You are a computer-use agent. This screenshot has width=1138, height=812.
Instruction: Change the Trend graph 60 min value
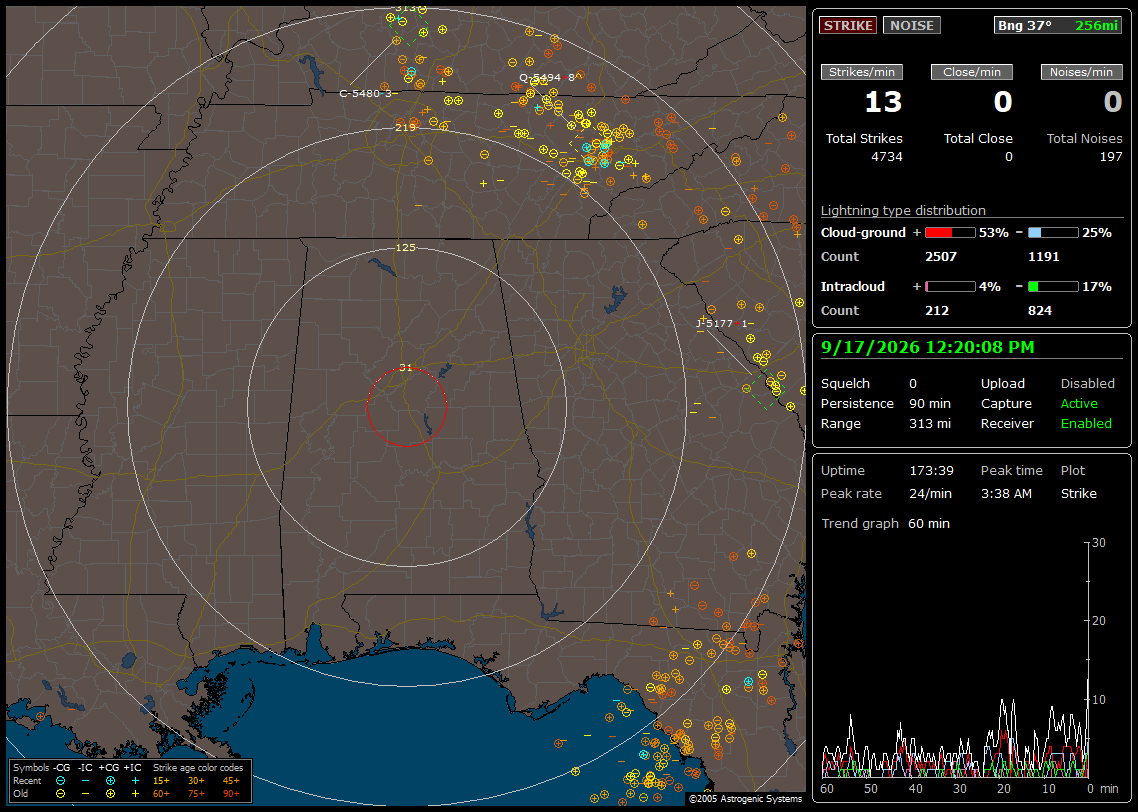928,523
